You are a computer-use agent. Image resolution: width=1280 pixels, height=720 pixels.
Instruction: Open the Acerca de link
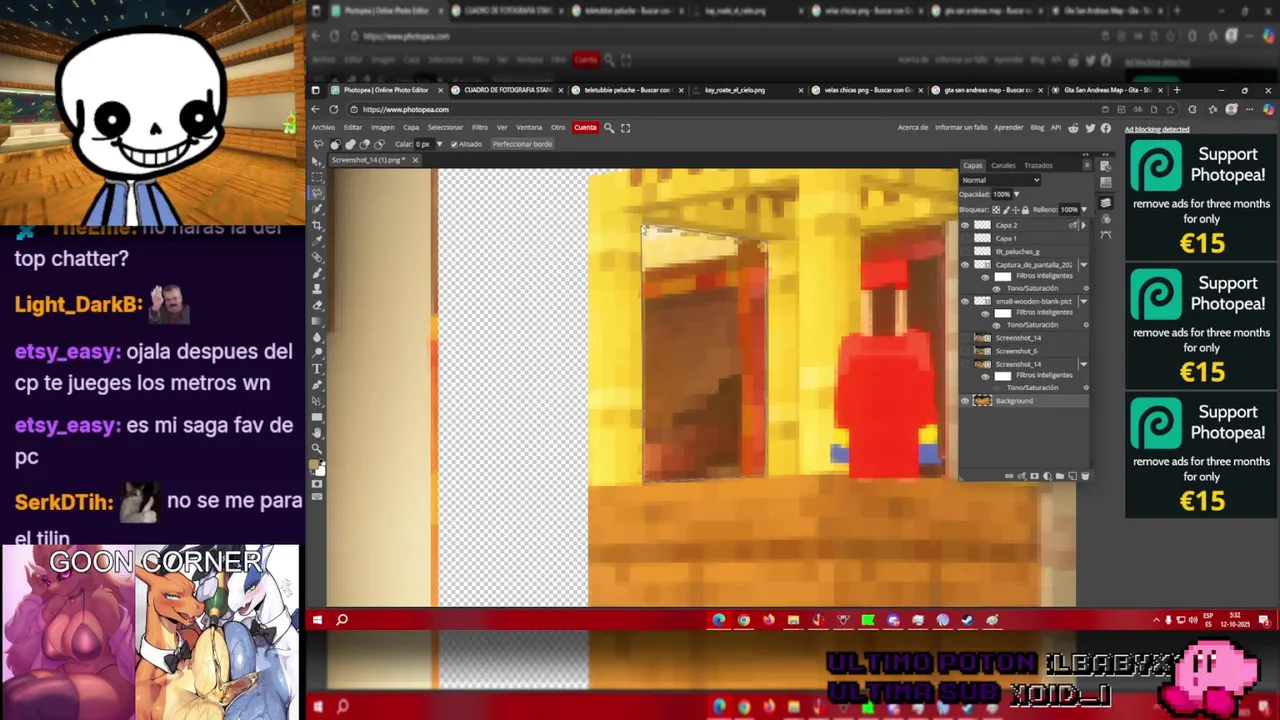point(913,127)
